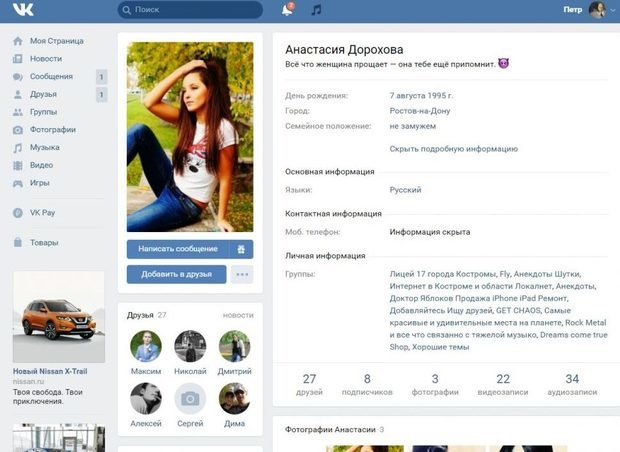Send a gift with the gift icon

pyautogui.click(x=241, y=249)
